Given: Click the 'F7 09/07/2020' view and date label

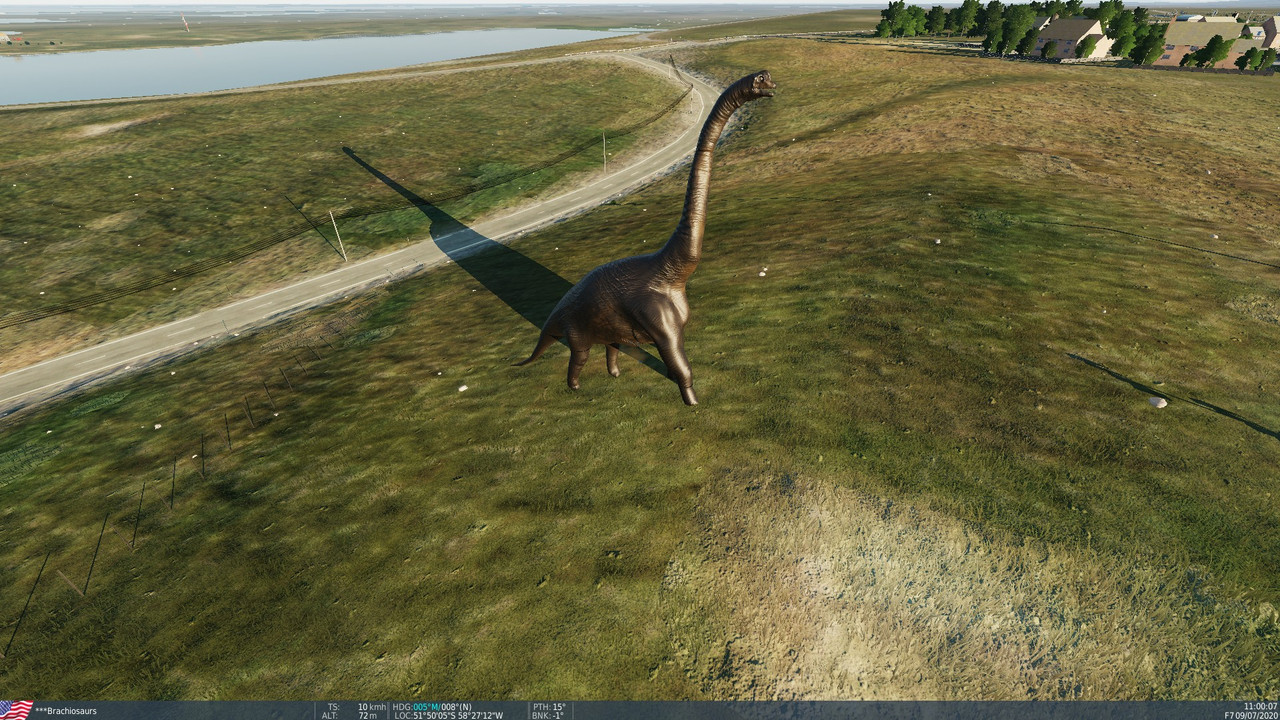Looking at the screenshot, I should click(x=1251, y=715).
